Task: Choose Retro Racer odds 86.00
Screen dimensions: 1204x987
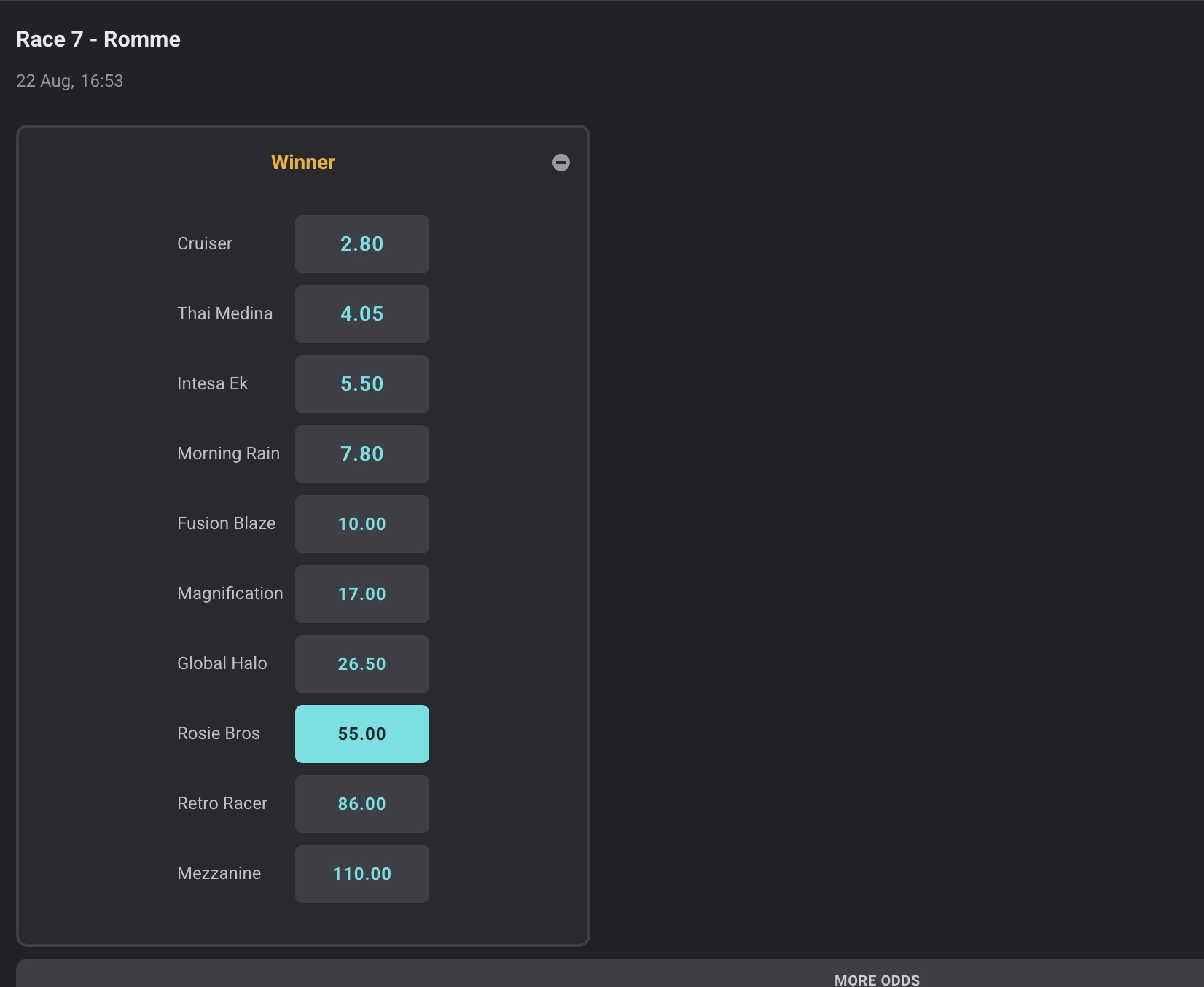Action: (x=362, y=804)
